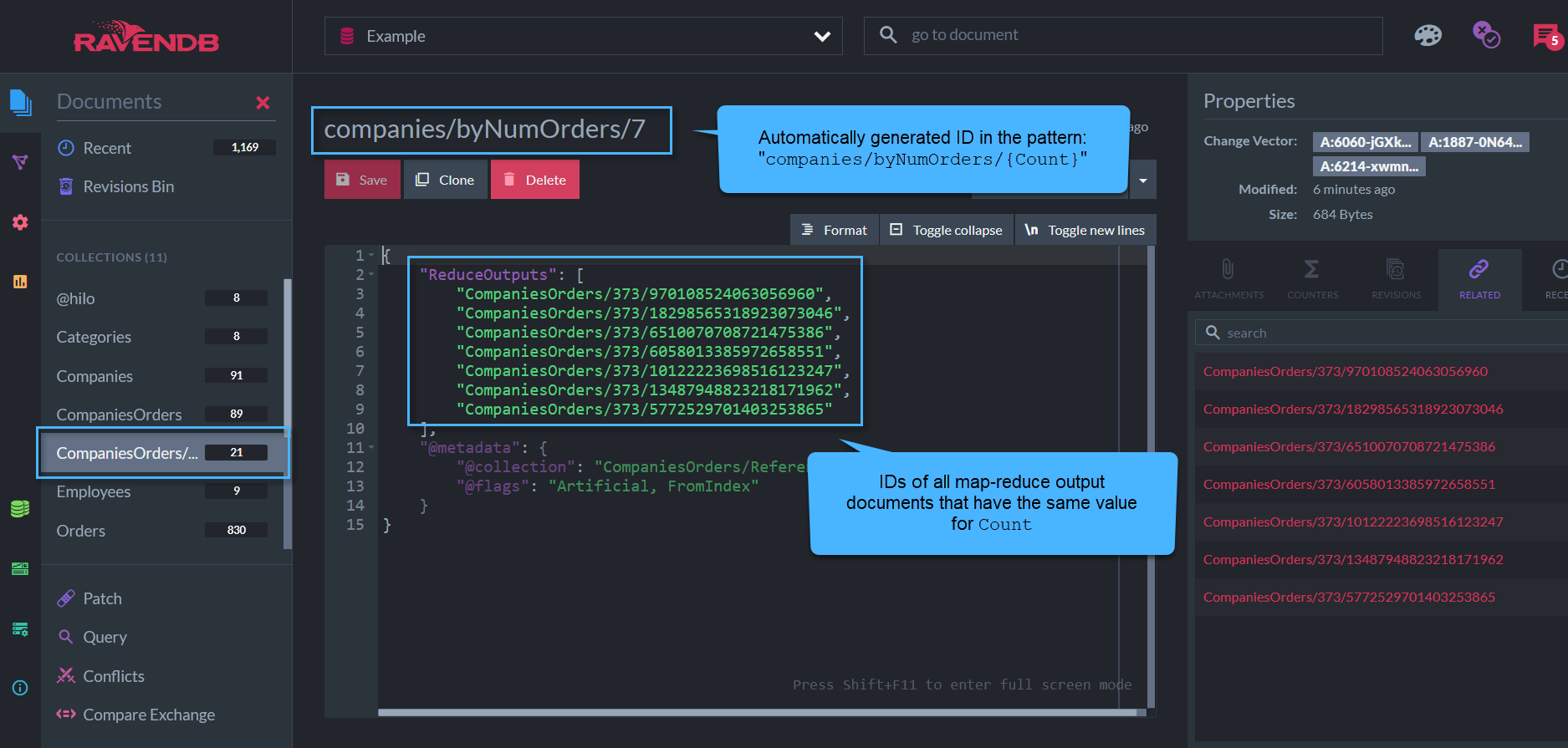Click change vector A:1887-0N64...

tap(1475, 142)
